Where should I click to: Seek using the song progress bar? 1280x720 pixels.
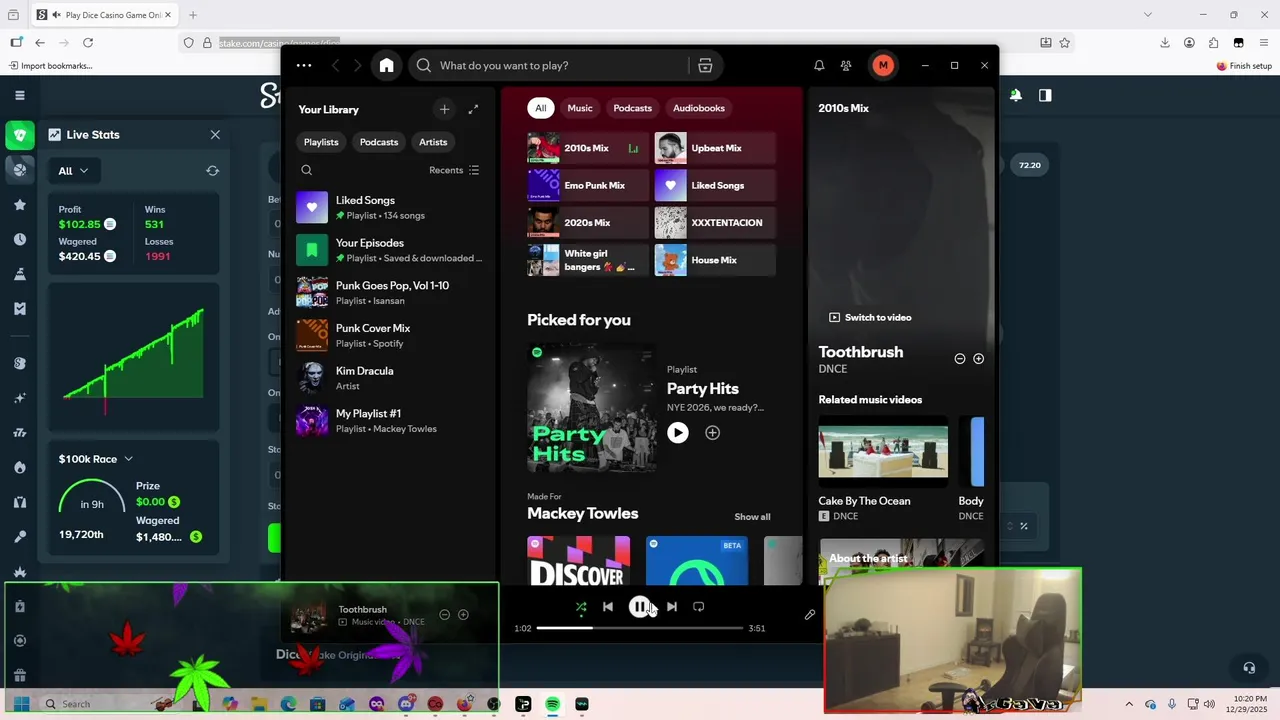click(x=640, y=628)
